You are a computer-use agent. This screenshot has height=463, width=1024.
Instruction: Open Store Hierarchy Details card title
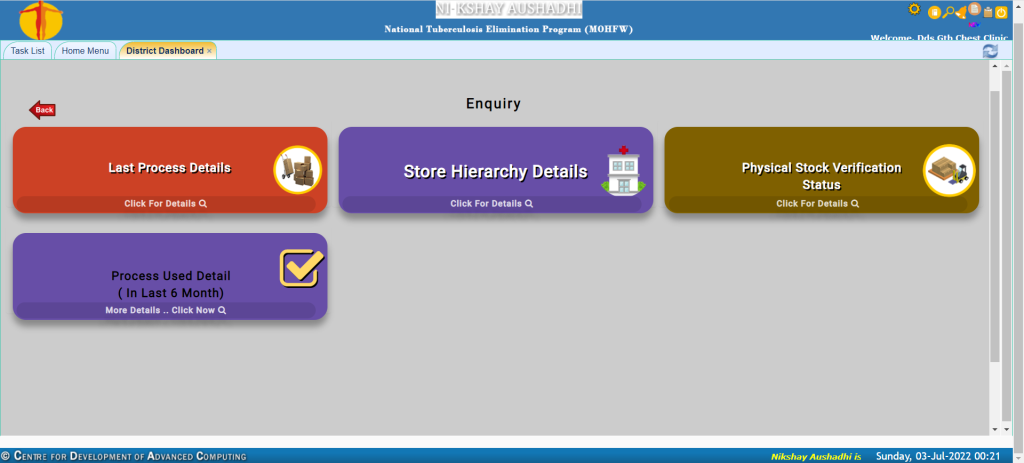click(x=496, y=172)
